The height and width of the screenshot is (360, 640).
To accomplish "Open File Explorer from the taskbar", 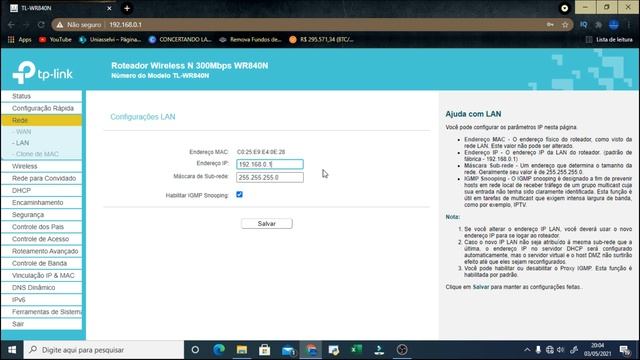I will [x=242, y=350].
